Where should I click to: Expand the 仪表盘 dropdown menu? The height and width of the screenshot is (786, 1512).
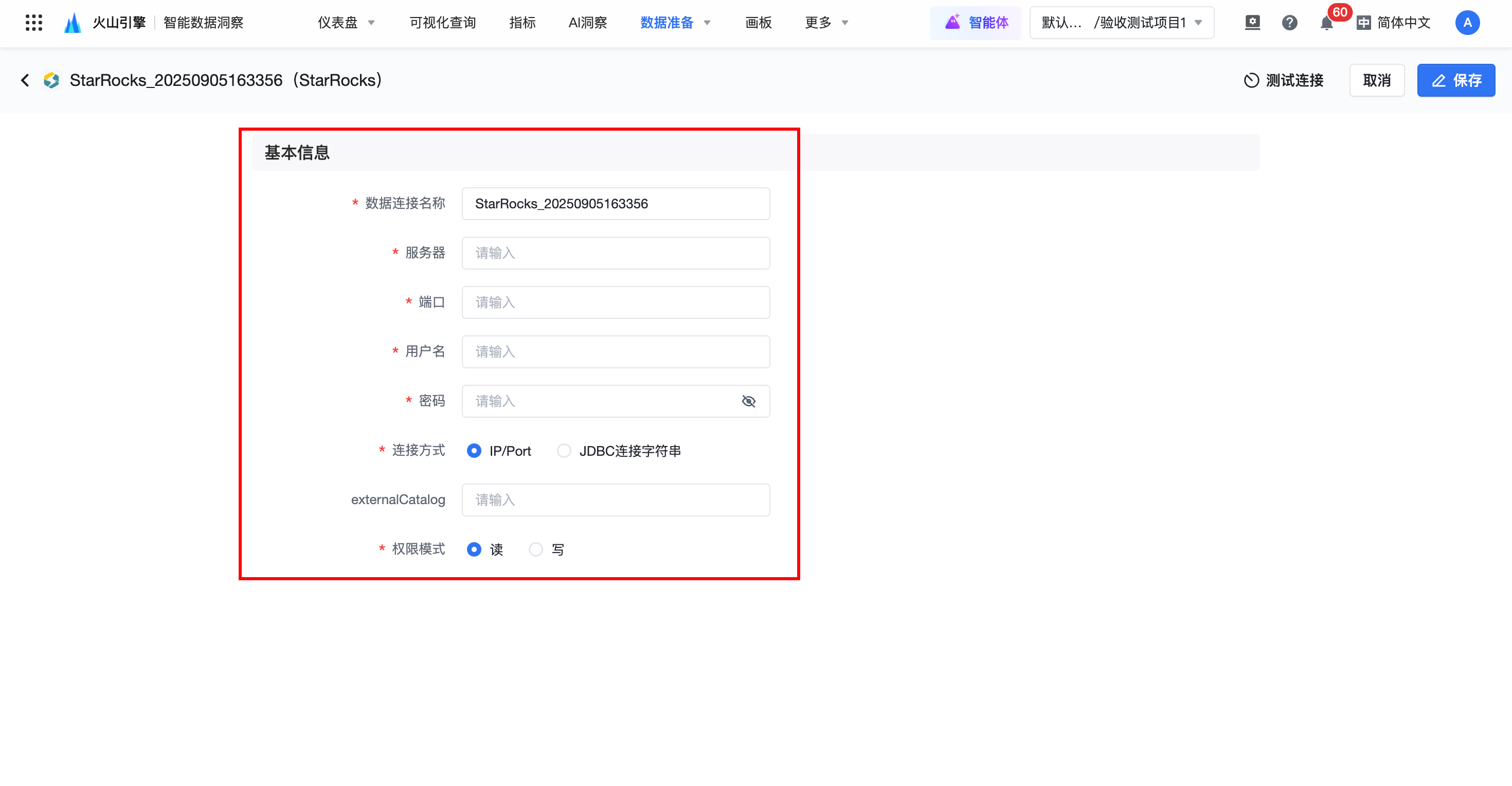pyautogui.click(x=346, y=23)
